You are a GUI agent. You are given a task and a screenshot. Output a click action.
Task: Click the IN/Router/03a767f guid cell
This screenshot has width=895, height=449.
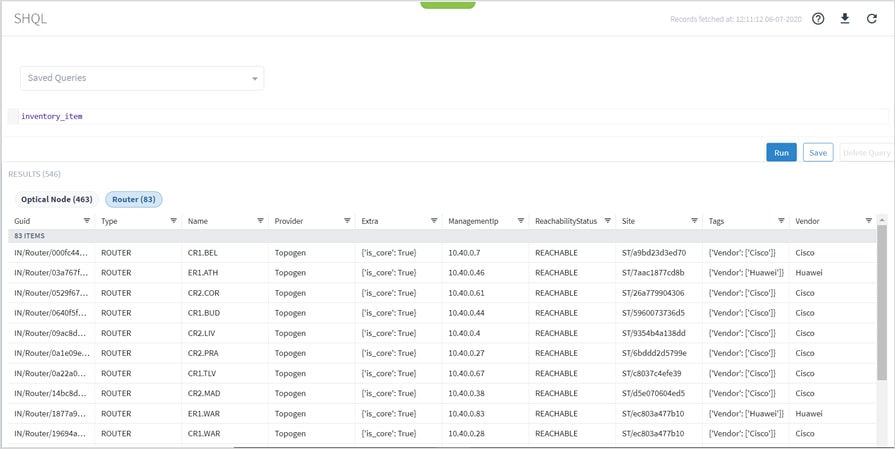pyautogui.click(x=51, y=273)
